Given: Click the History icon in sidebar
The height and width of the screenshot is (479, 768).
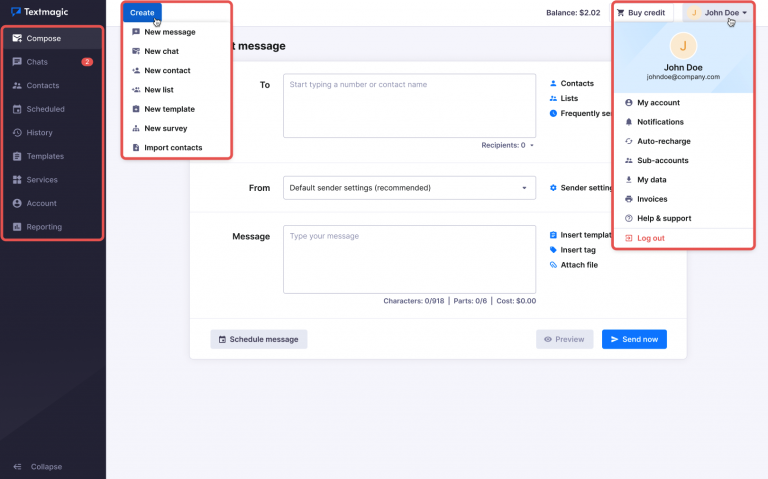Looking at the screenshot, I should tap(17, 133).
